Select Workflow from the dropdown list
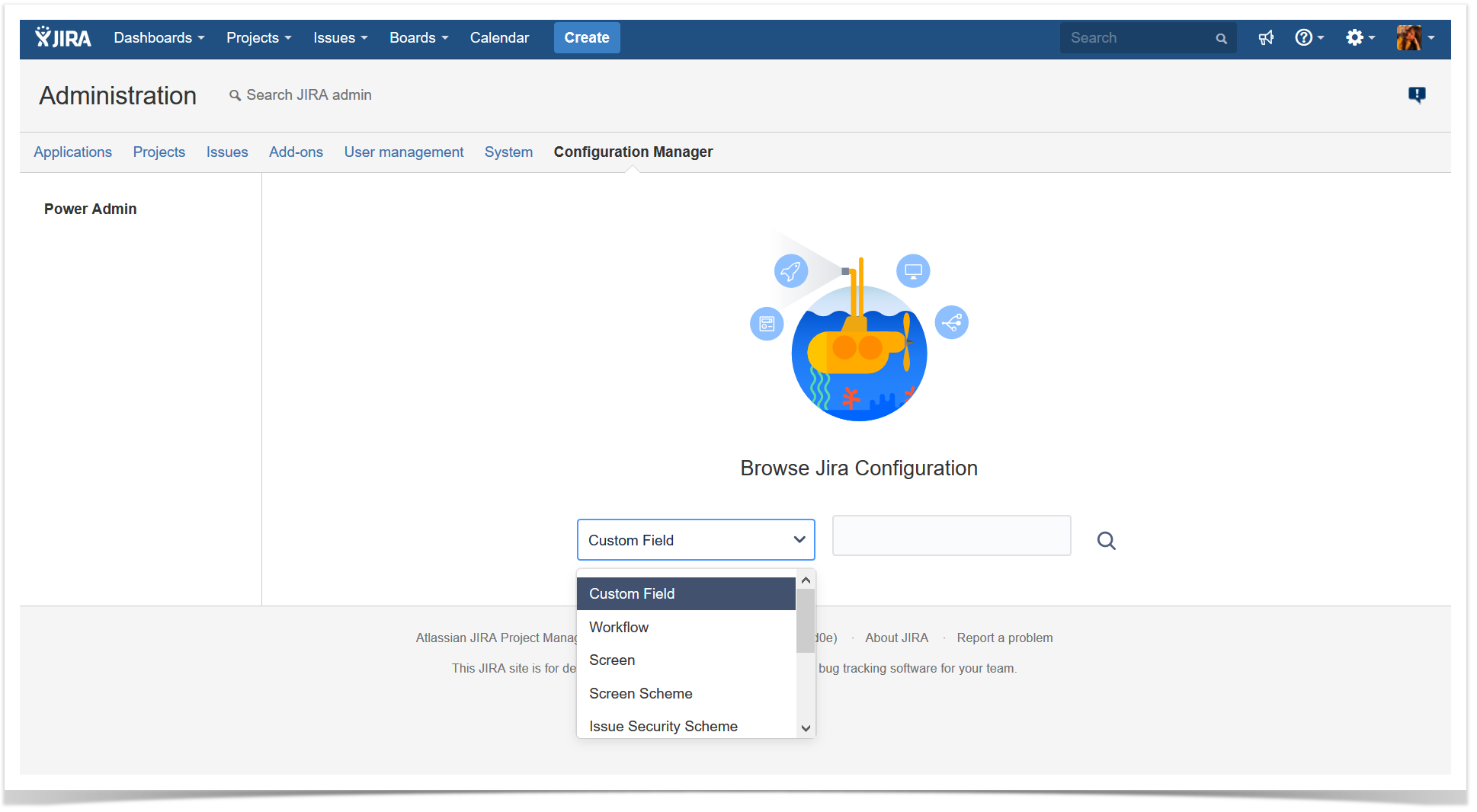Image resolution: width=1477 pixels, height=812 pixels. pyautogui.click(x=686, y=627)
